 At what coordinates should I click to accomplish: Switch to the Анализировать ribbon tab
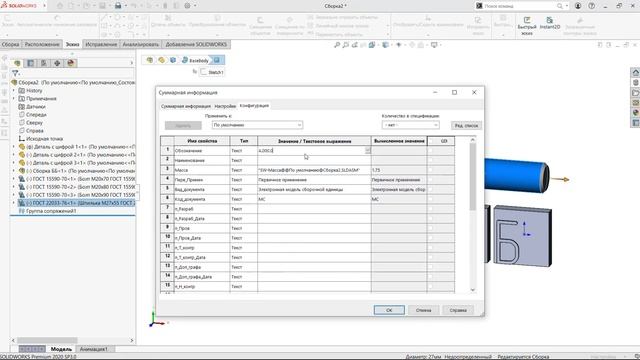pyautogui.click(x=141, y=44)
